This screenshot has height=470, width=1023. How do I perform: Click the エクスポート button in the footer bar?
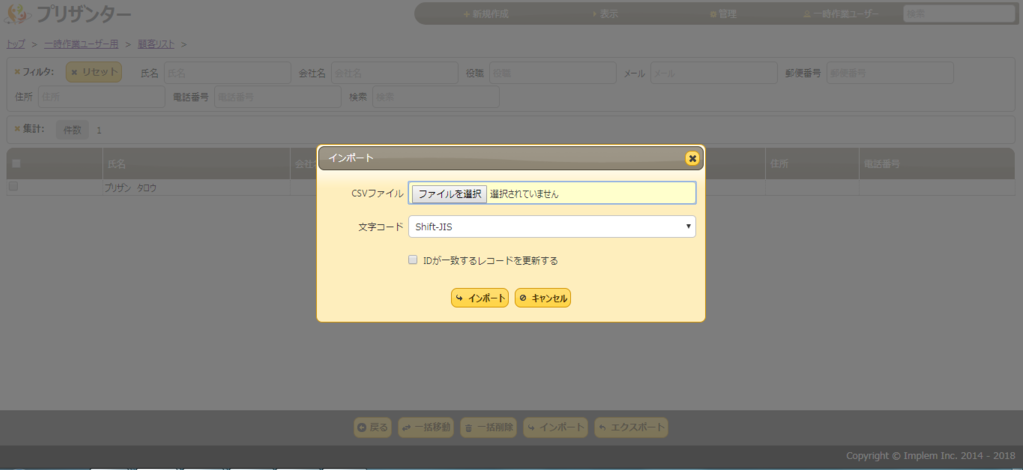point(632,428)
